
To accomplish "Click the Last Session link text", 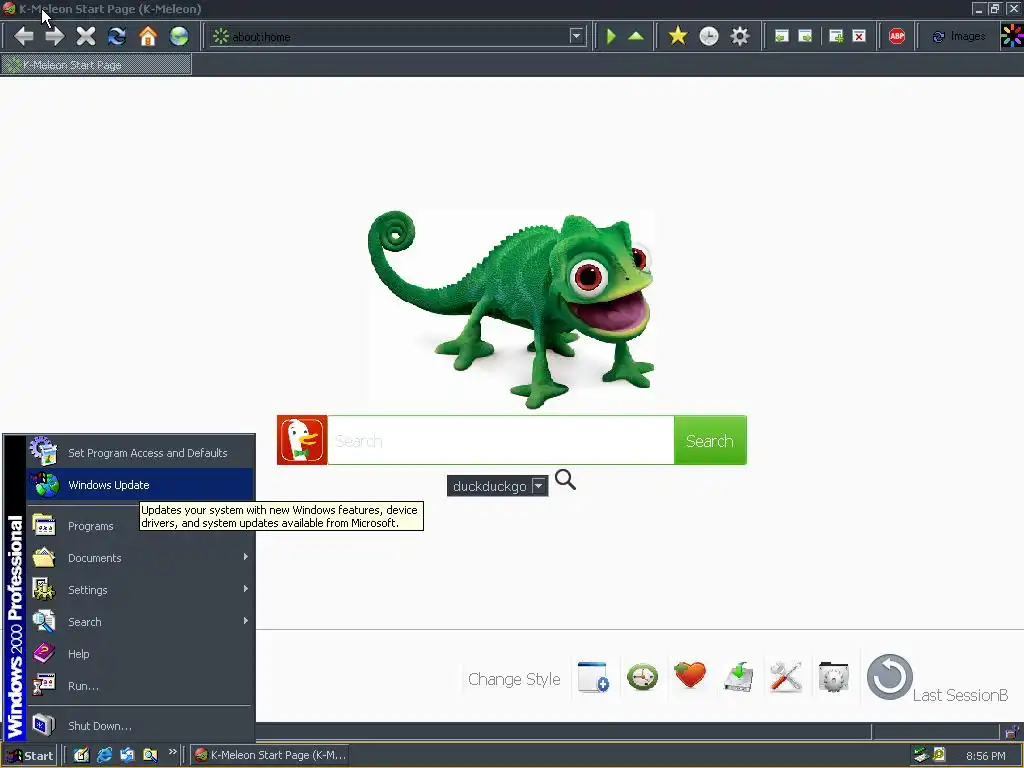I will coord(960,695).
